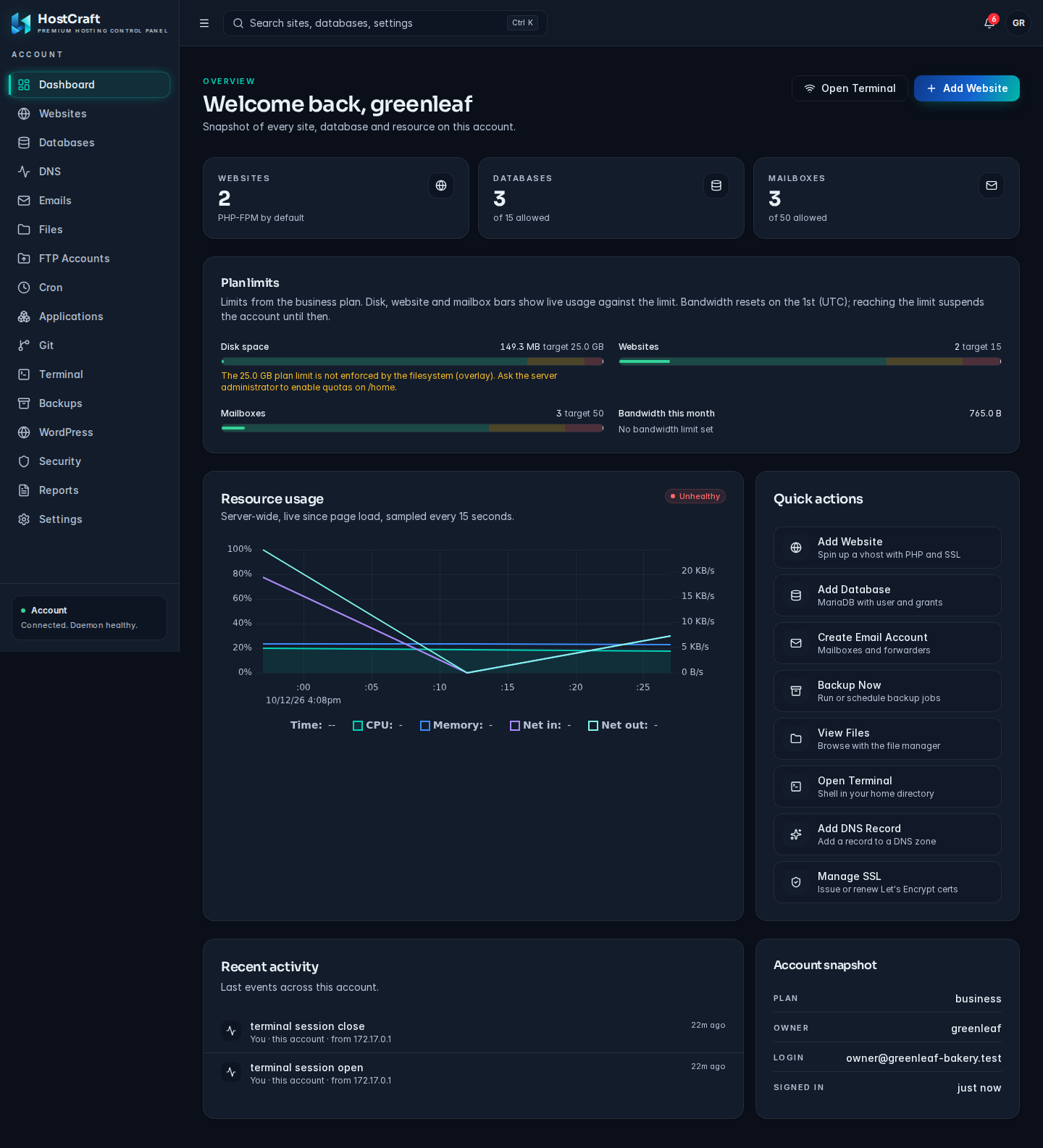Screen dimensions: 1043x1148
Task: Click the Unhealthy status badge
Action: [x=695, y=496]
